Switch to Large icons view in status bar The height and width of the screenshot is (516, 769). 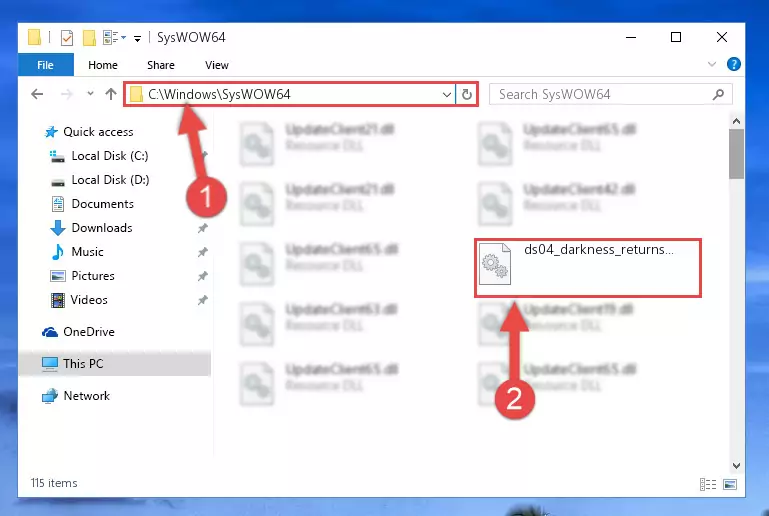(x=730, y=485)
